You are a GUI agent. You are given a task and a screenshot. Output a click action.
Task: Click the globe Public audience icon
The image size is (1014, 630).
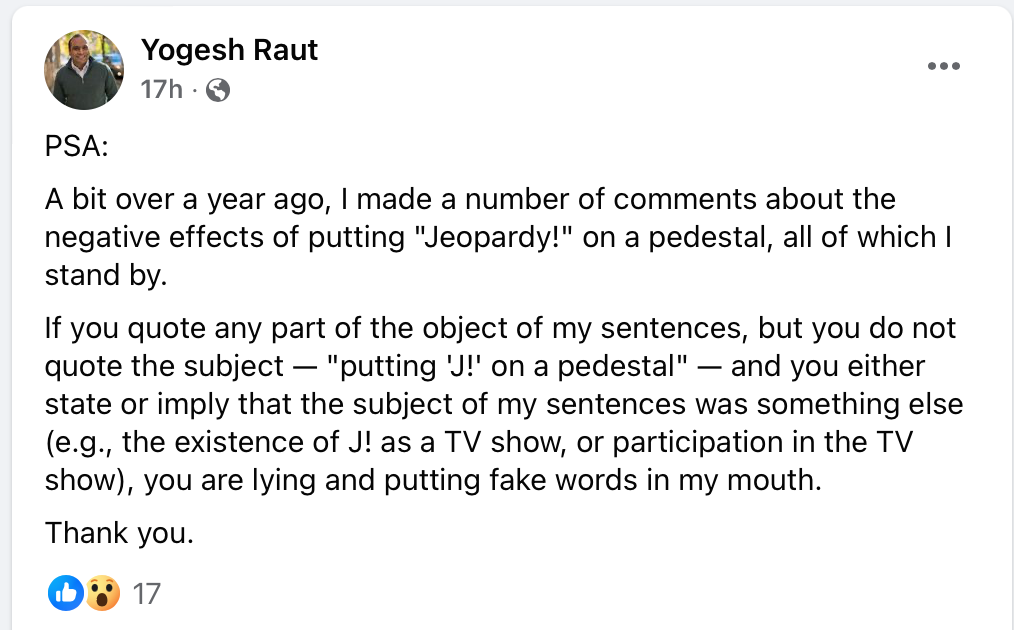[217, 90]
